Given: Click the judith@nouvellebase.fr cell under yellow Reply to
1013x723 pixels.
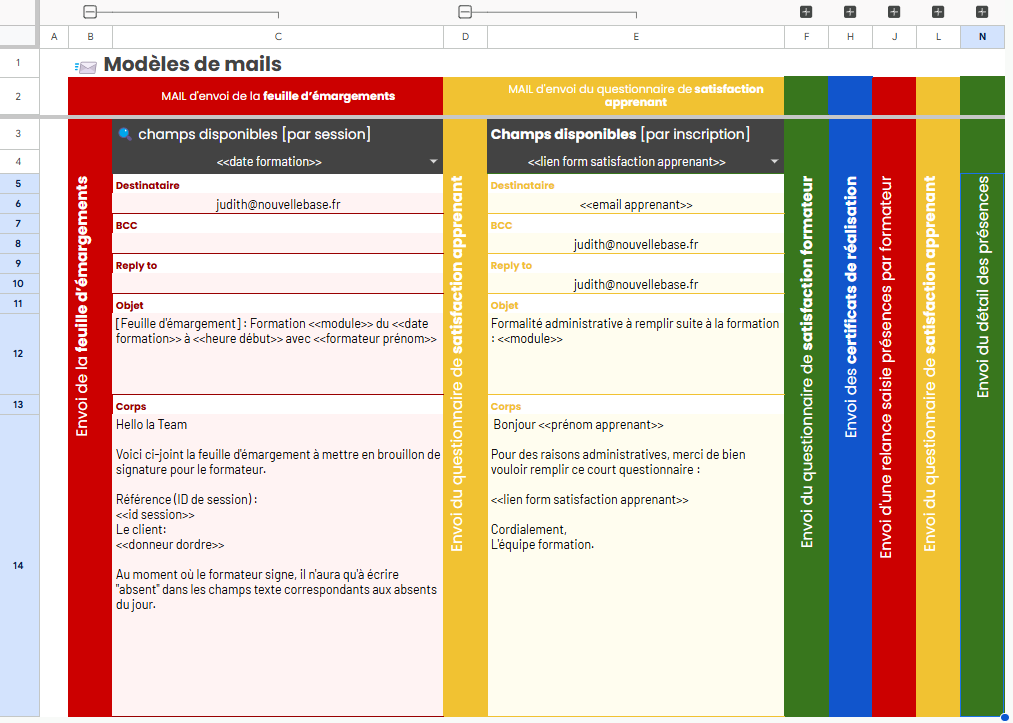Looking at the screenshot, I should point(636,284).
